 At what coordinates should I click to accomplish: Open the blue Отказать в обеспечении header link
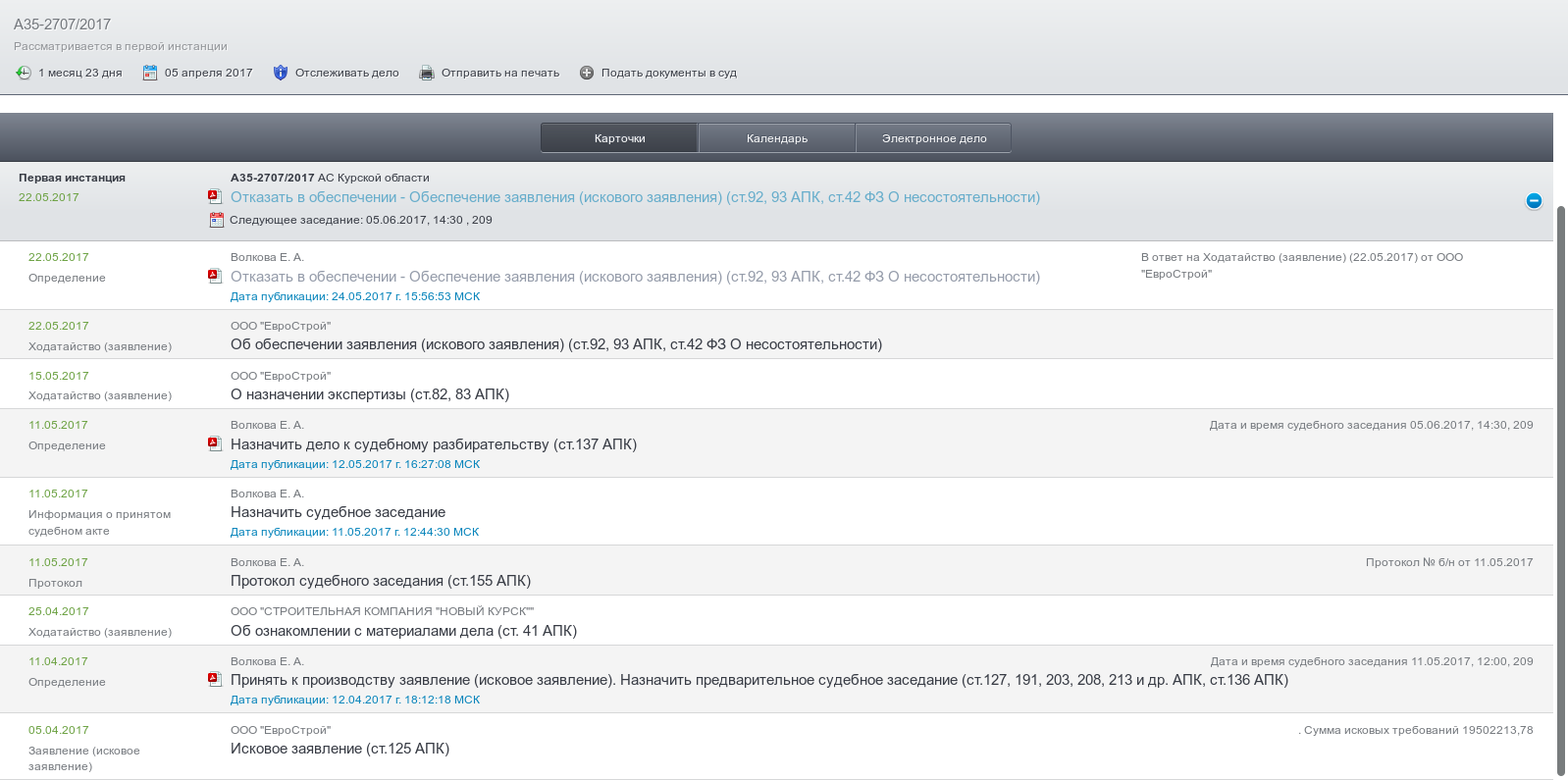point(635,197)
